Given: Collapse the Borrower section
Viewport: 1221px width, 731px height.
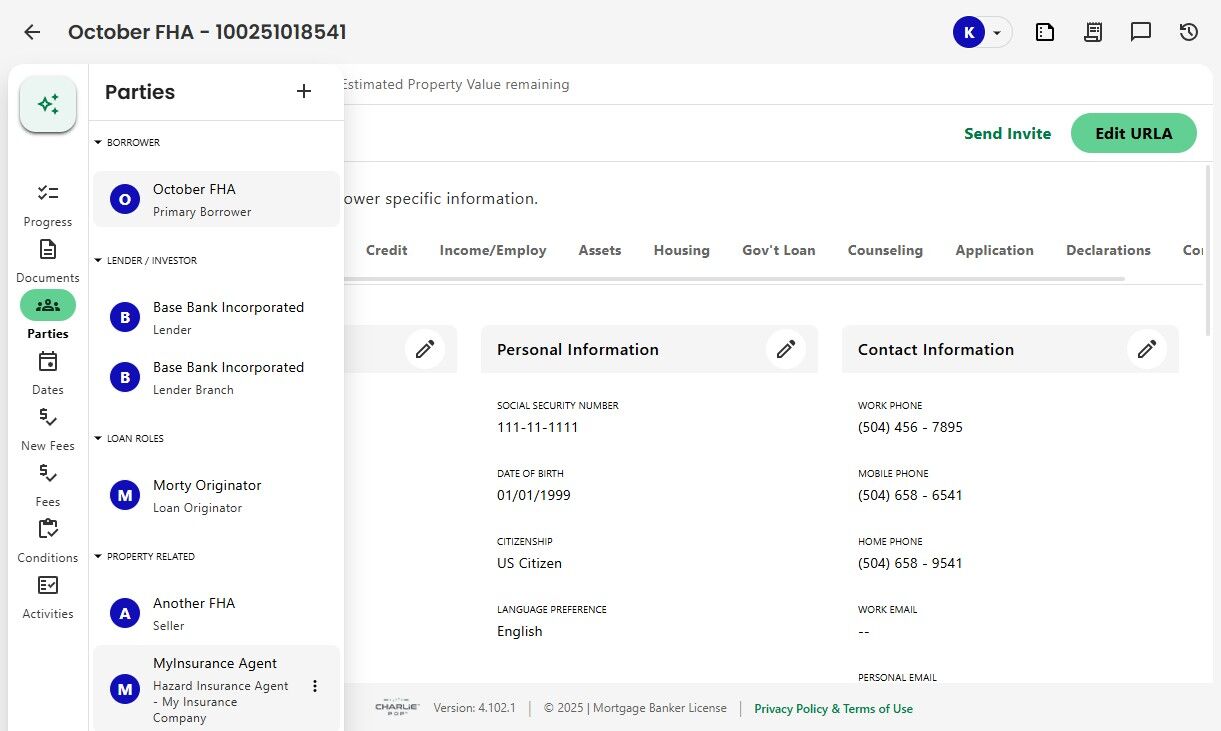Looking at the screenshot, I should 98,143.
